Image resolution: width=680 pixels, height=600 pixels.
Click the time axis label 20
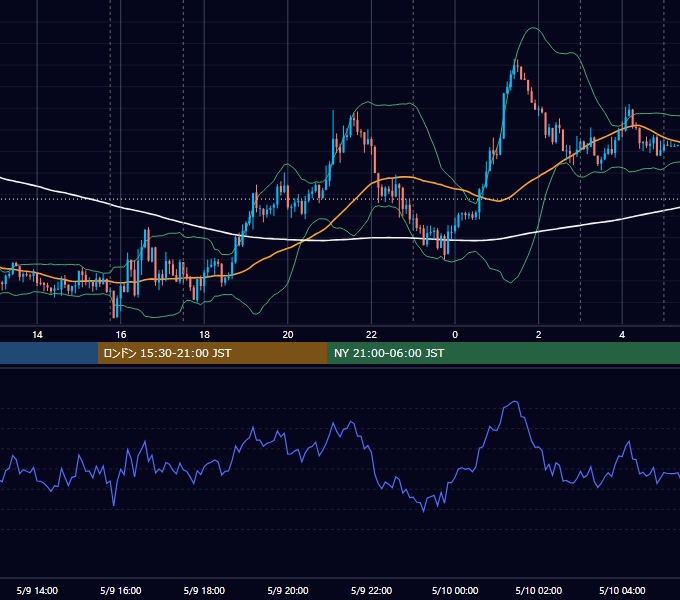(x=288, y=335)
